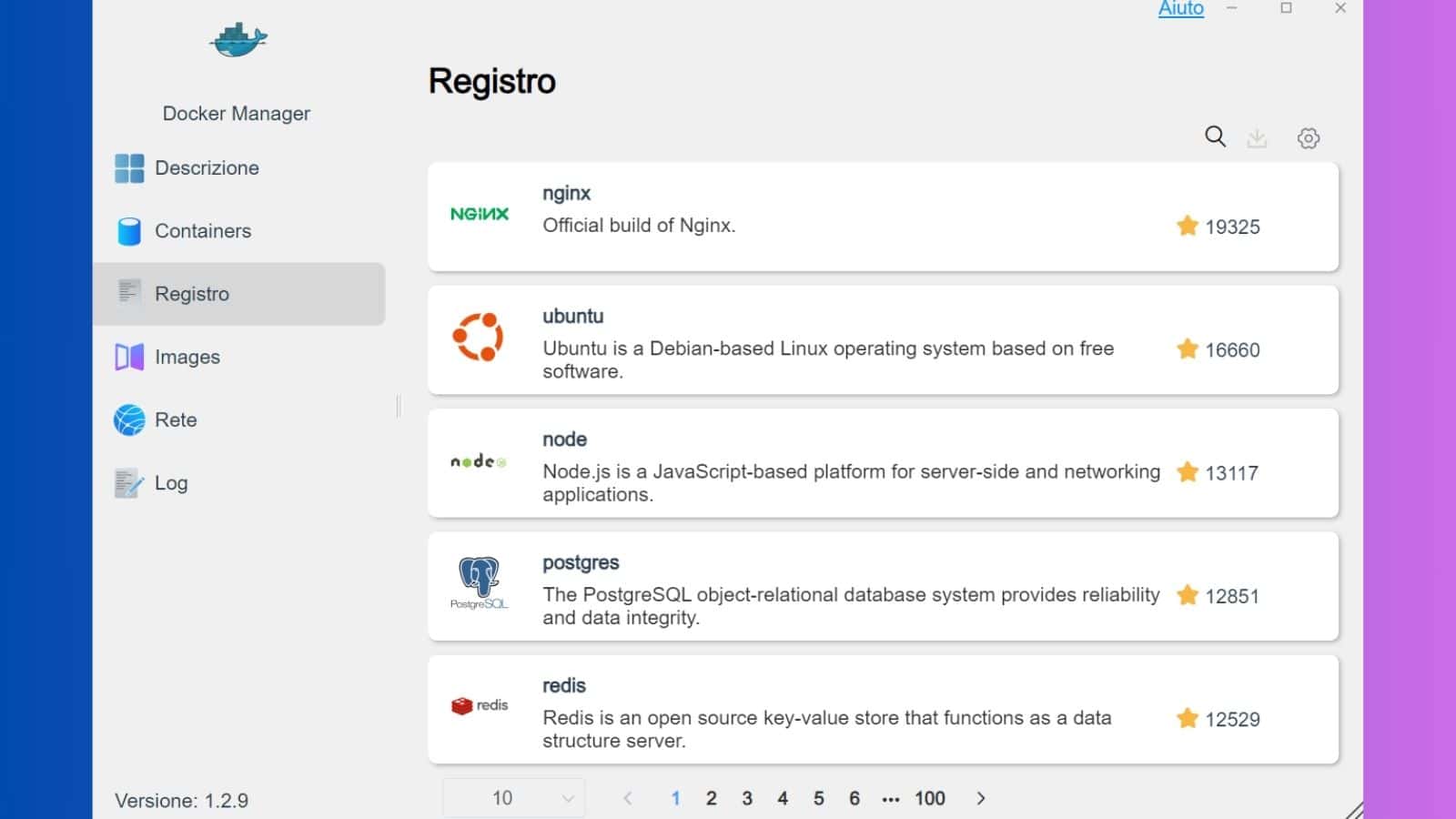
Task: Select the Containers cylinder icon
Action: [x=129, y=231]
